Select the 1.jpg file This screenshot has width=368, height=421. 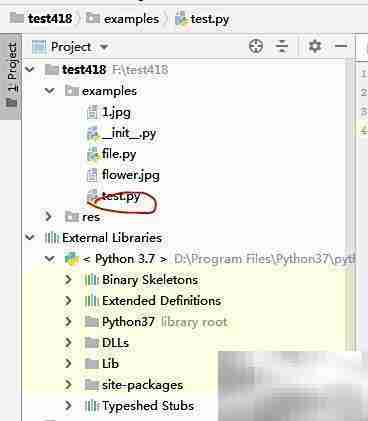coord(116,112)
